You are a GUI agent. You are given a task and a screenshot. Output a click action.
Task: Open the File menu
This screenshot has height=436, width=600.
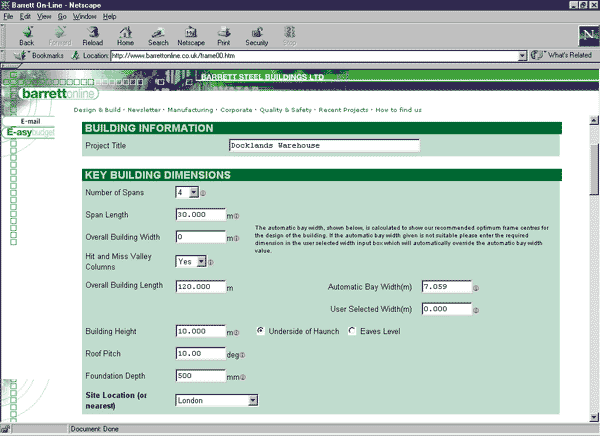8,17
